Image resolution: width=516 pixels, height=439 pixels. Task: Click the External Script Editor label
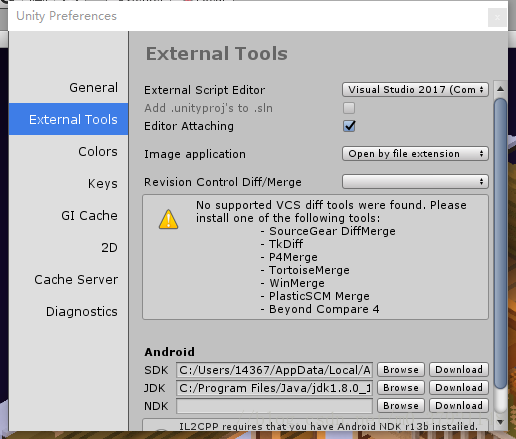click(x=204, y=90)
